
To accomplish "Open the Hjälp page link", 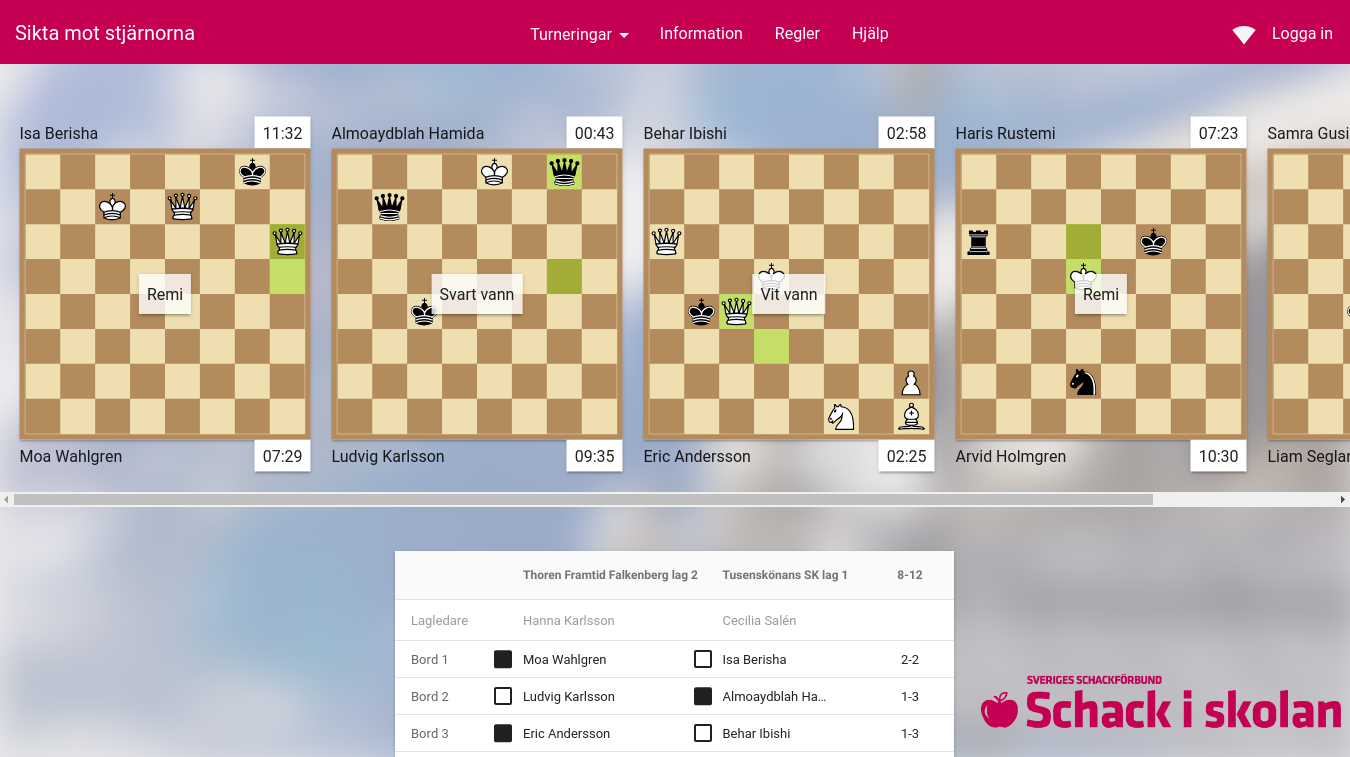I will tap(870, 33).
